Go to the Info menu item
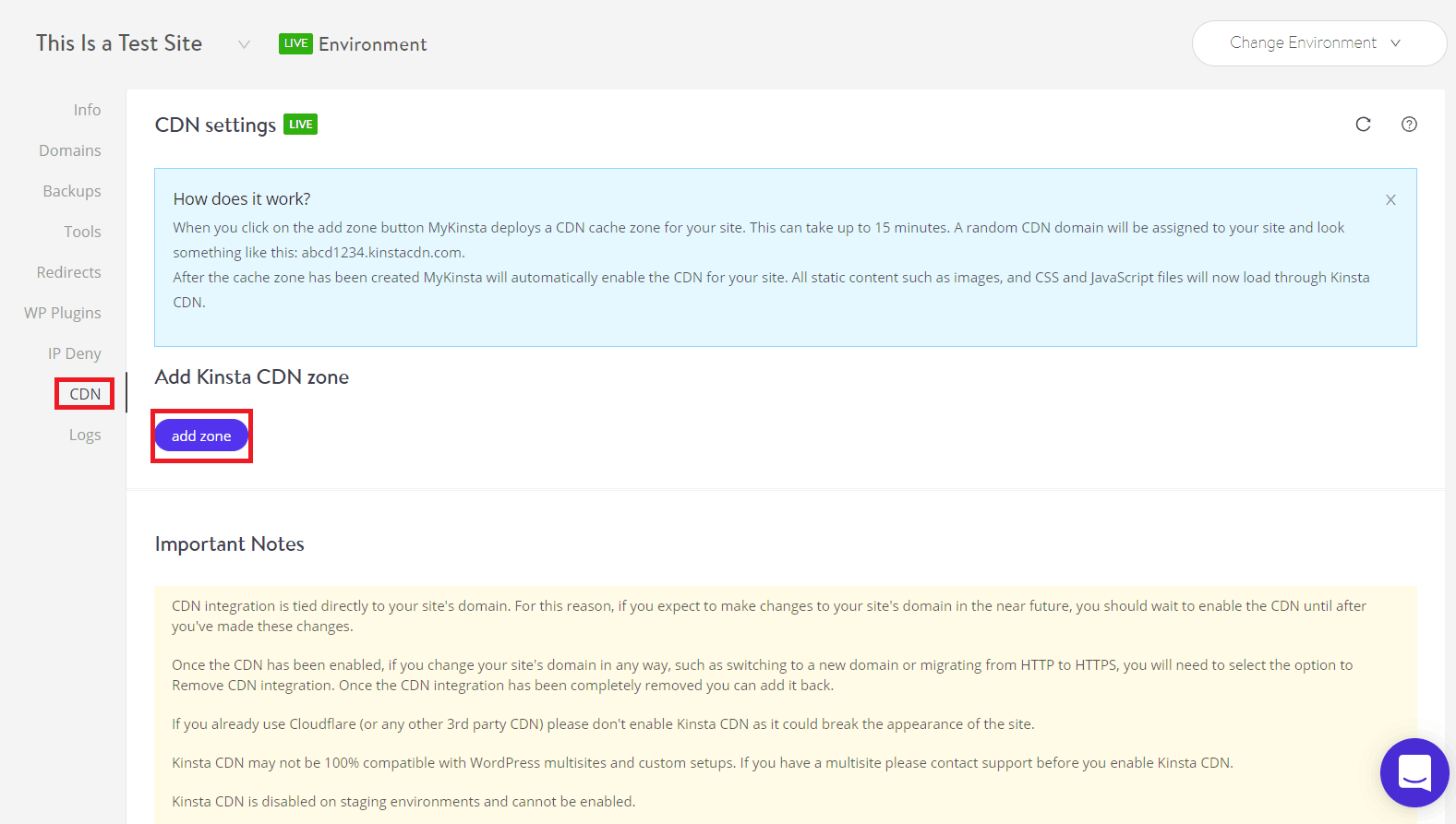This screenshot has height=824, width=1456. tap(88, 110)
